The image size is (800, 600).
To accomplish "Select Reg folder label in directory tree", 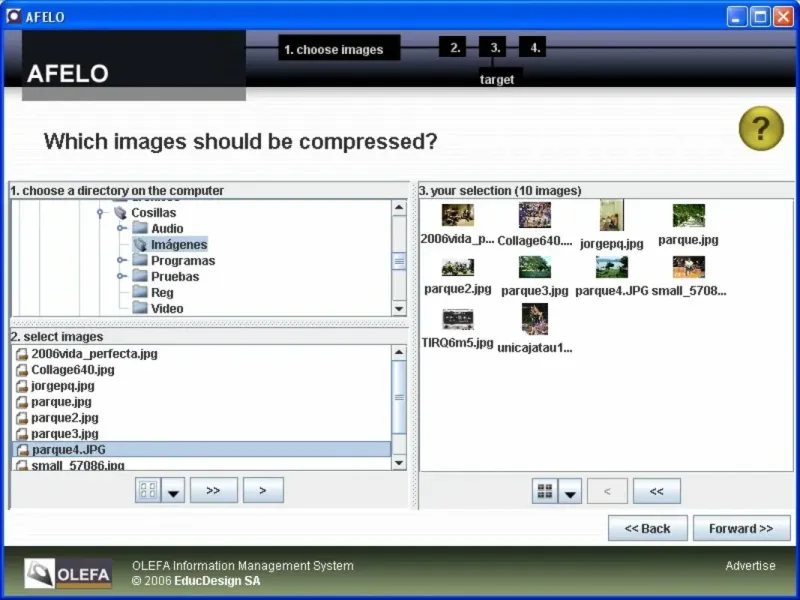I will (x=162, y=292).
